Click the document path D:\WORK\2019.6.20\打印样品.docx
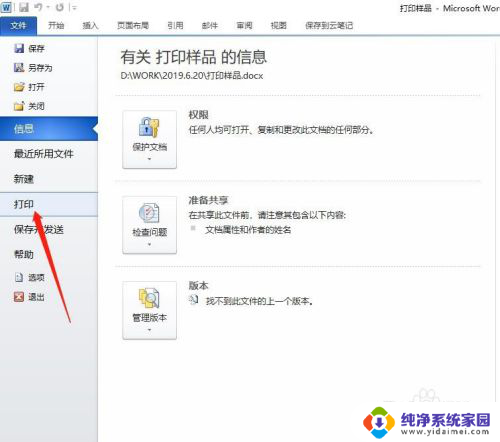The width and height of the screenshot is (500, 442). (192, 76)
